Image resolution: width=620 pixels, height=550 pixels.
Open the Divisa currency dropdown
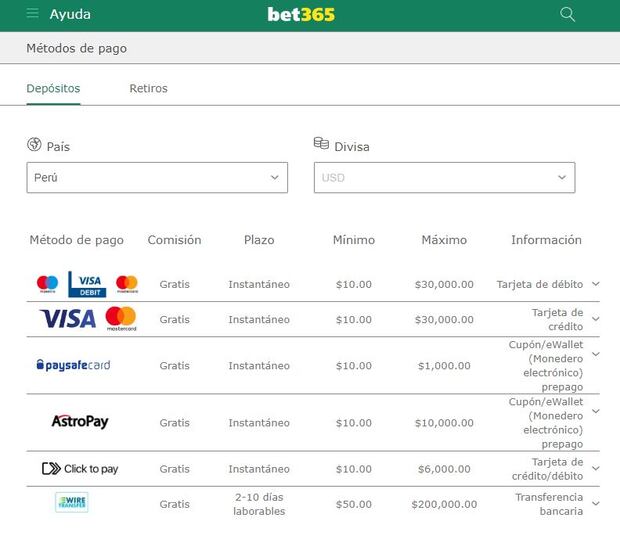click(x=444, y=177)
